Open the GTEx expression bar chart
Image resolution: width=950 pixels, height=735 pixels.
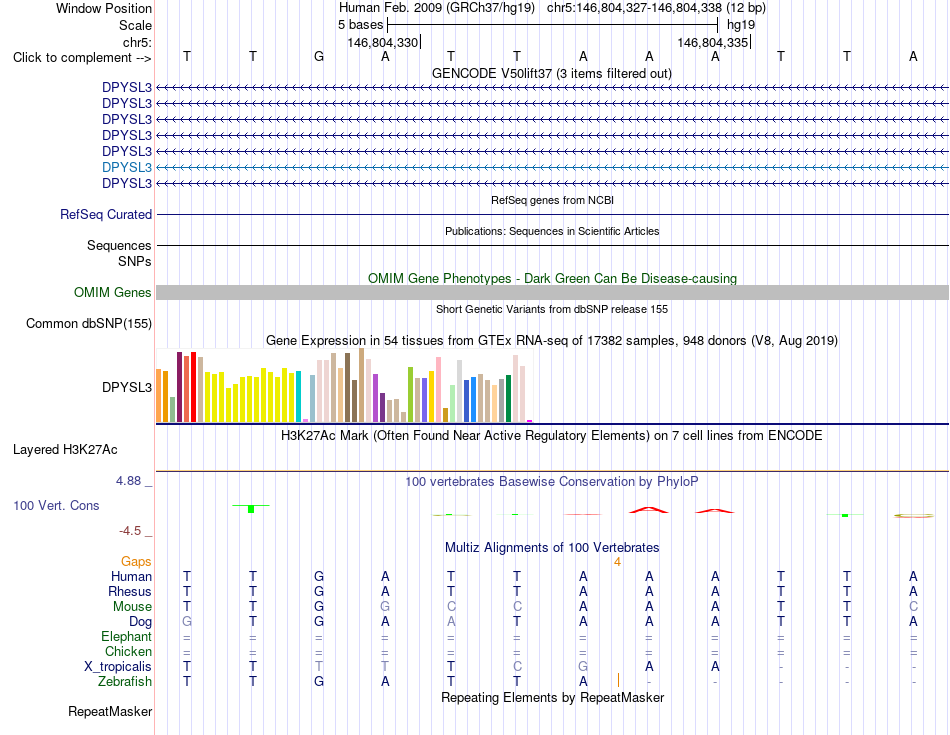point(344,385)
